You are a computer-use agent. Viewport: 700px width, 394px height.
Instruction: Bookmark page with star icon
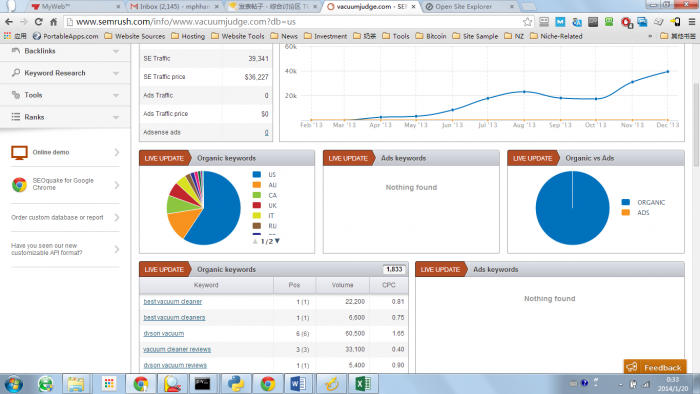527,21
